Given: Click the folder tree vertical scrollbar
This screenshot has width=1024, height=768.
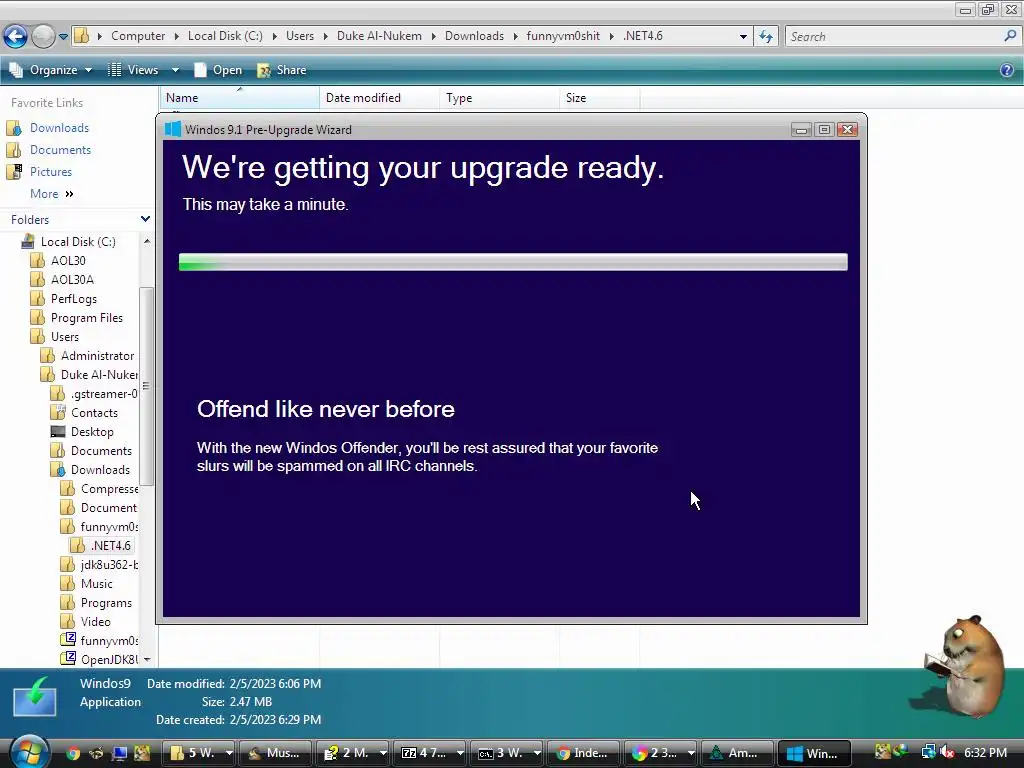Looking at the screenshot, I should point(146,386).
